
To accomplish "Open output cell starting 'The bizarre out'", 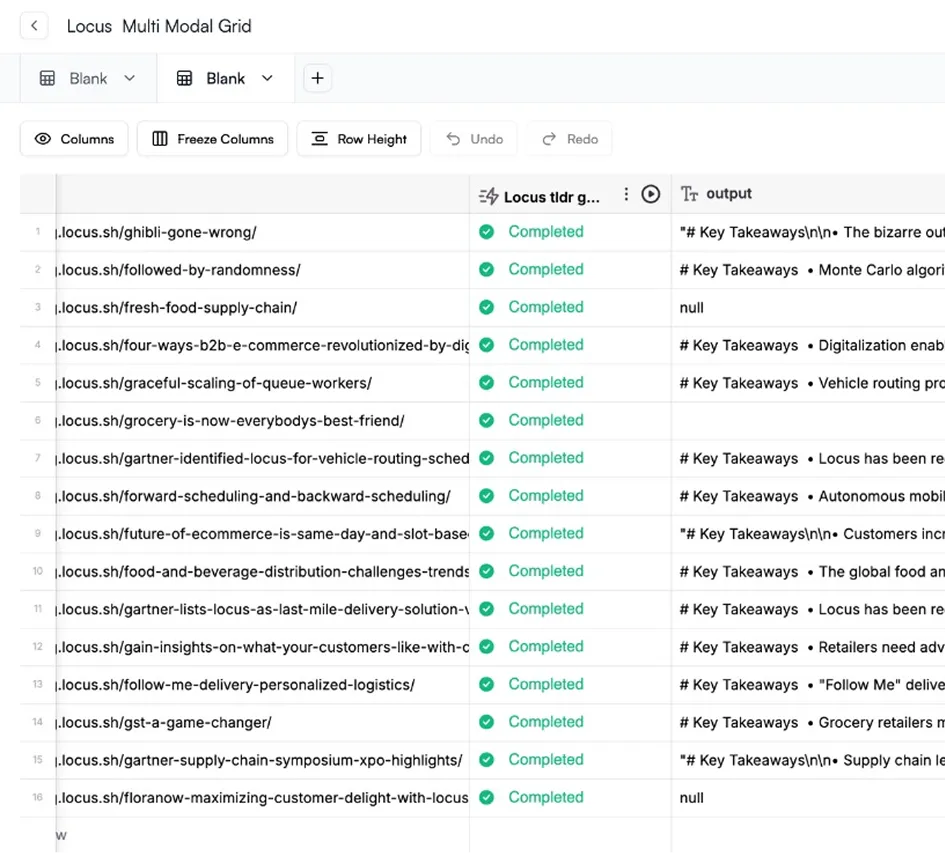I will click(808, 232).
